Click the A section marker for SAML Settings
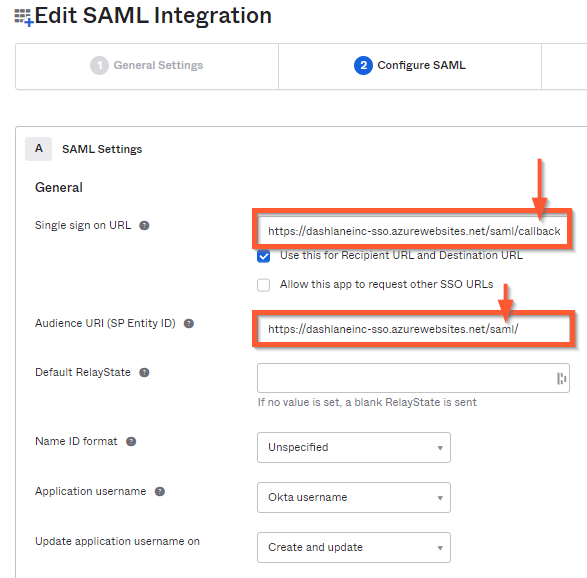This screenshot has width=587, height=578. [x=39, y=149]
